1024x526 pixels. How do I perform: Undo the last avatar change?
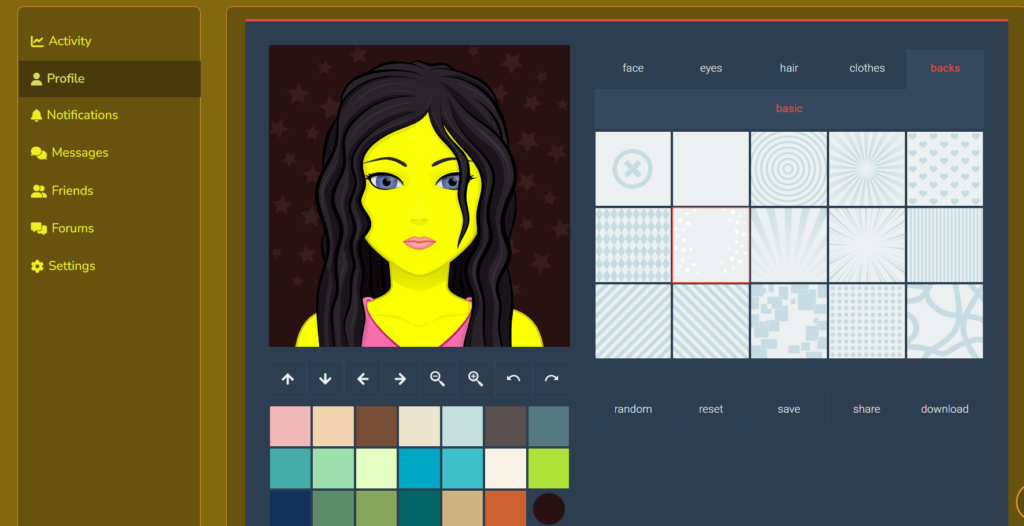tap(513, 379)
